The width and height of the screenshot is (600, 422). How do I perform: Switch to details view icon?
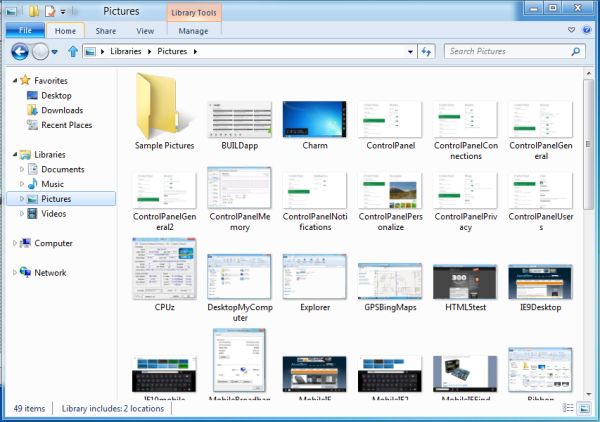(x=568, y=408)
